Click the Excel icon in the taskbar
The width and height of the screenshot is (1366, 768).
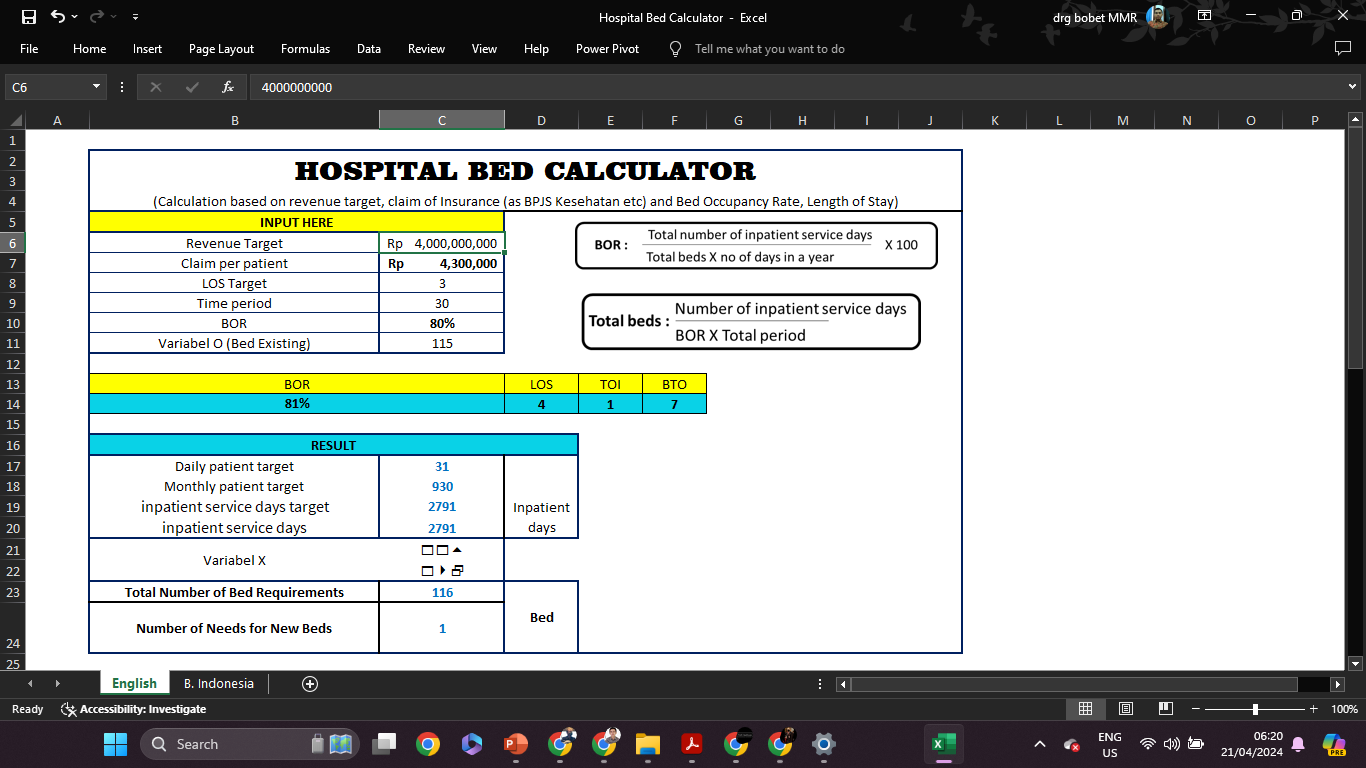[942, 744]
